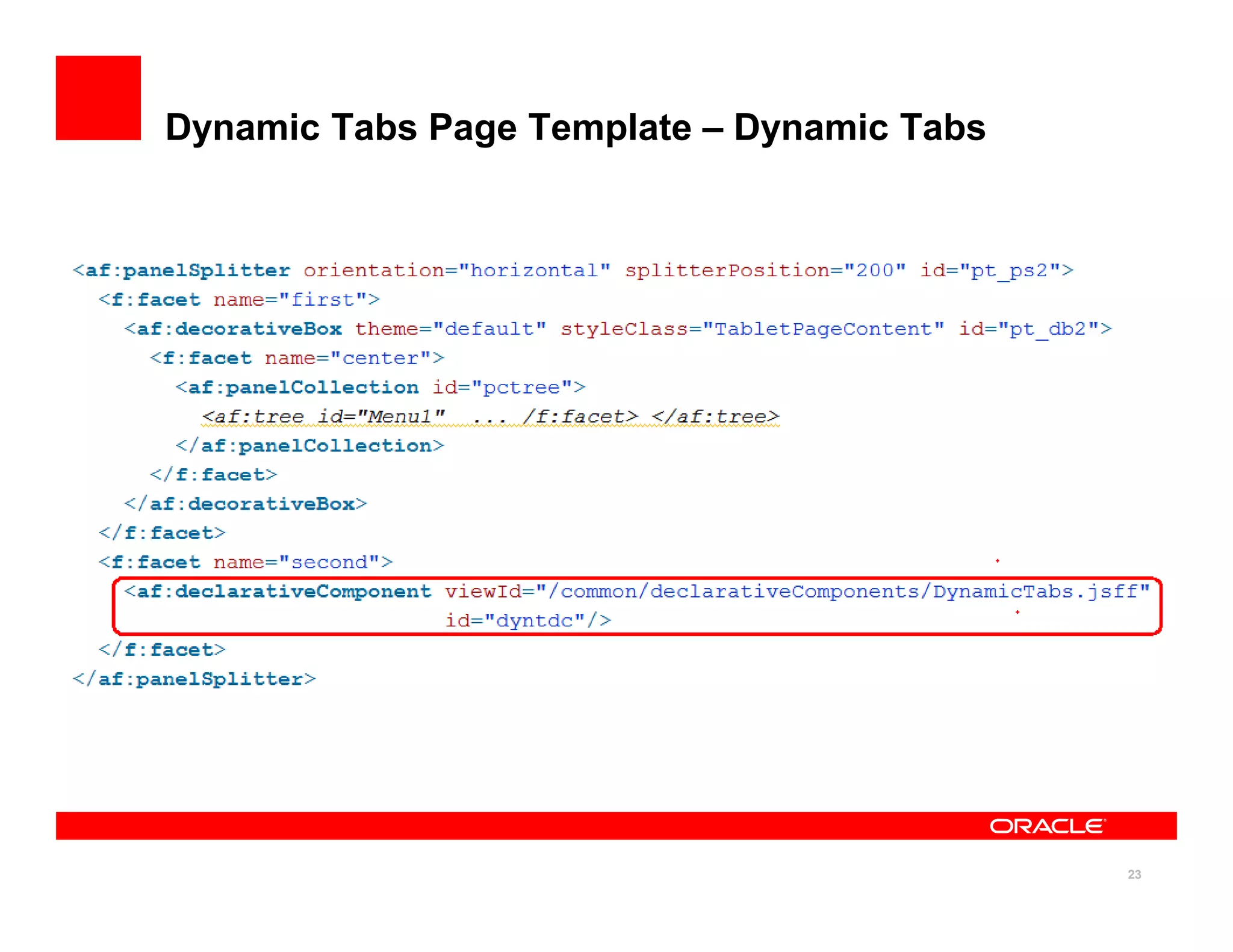This screenshot has height=952, width=1233.
Task: Select the line f:facet name="center"
Action: point(297,358)
